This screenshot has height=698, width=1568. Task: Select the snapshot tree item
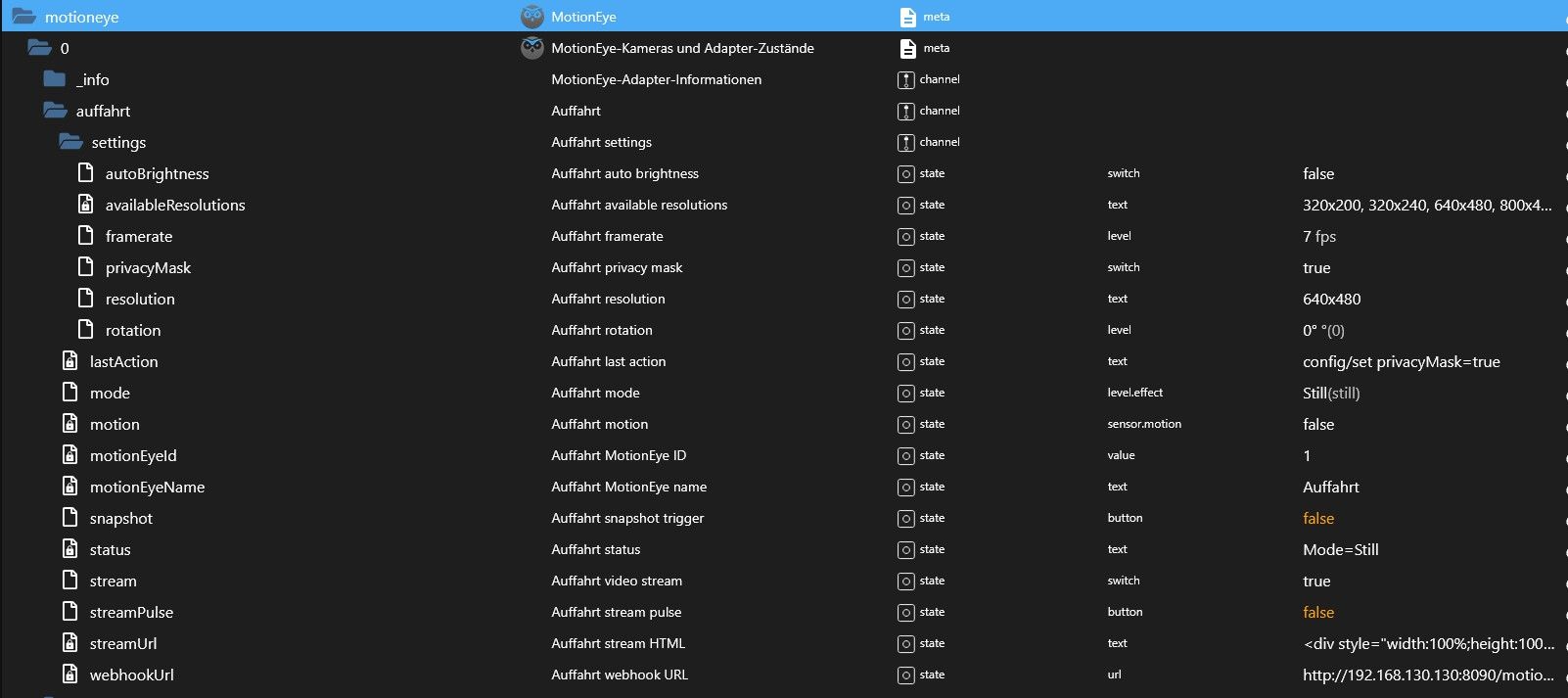click(x=121, y=518)
